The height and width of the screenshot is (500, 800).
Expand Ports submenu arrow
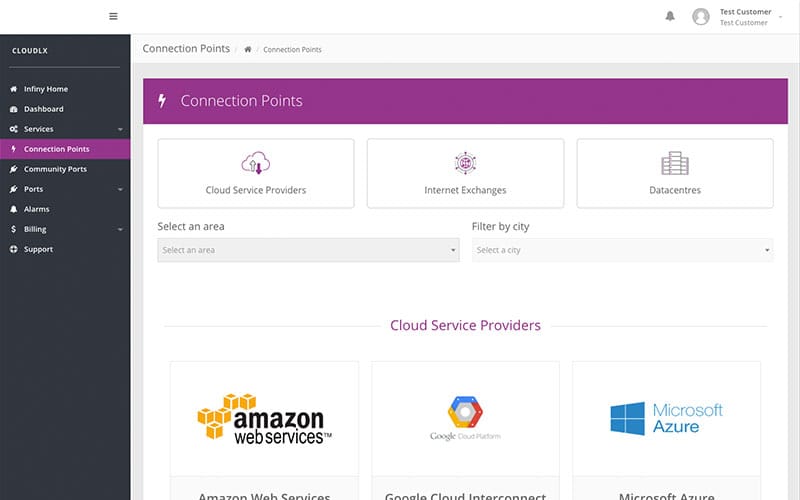coord(120,189)
